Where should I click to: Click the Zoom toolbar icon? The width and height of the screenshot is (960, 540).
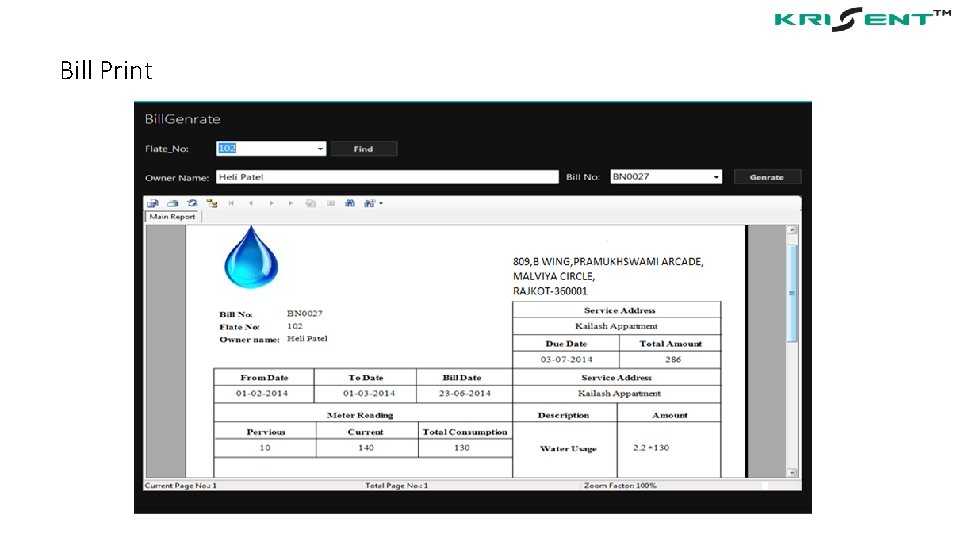(x=369, y=203)
